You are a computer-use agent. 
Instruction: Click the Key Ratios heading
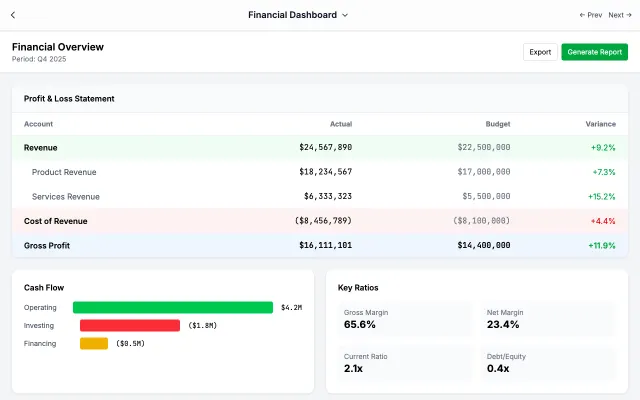click(358, 288)
